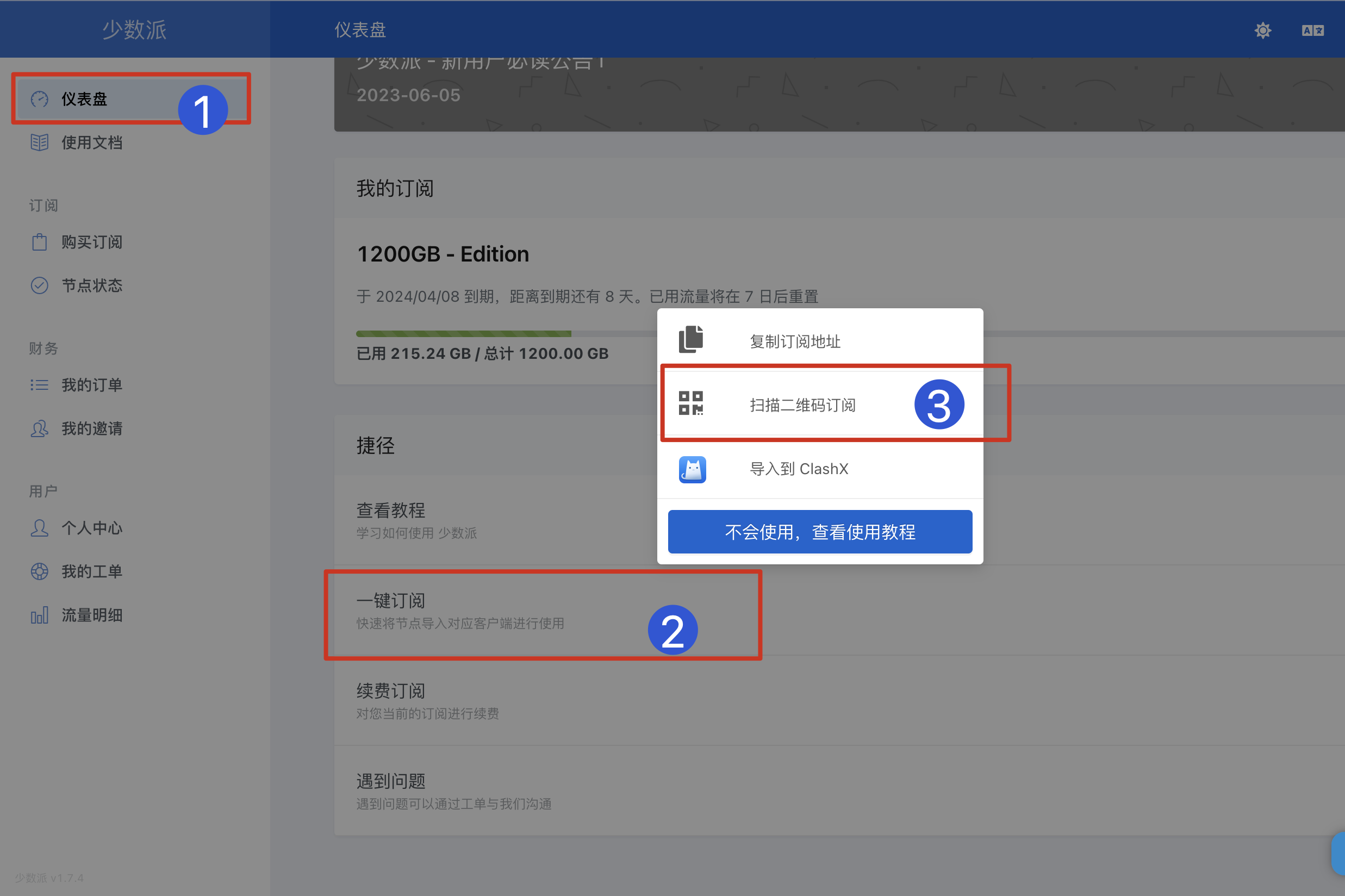Click the QR code icon in popup
This screenshot has width=1345, height=896.
691,403
